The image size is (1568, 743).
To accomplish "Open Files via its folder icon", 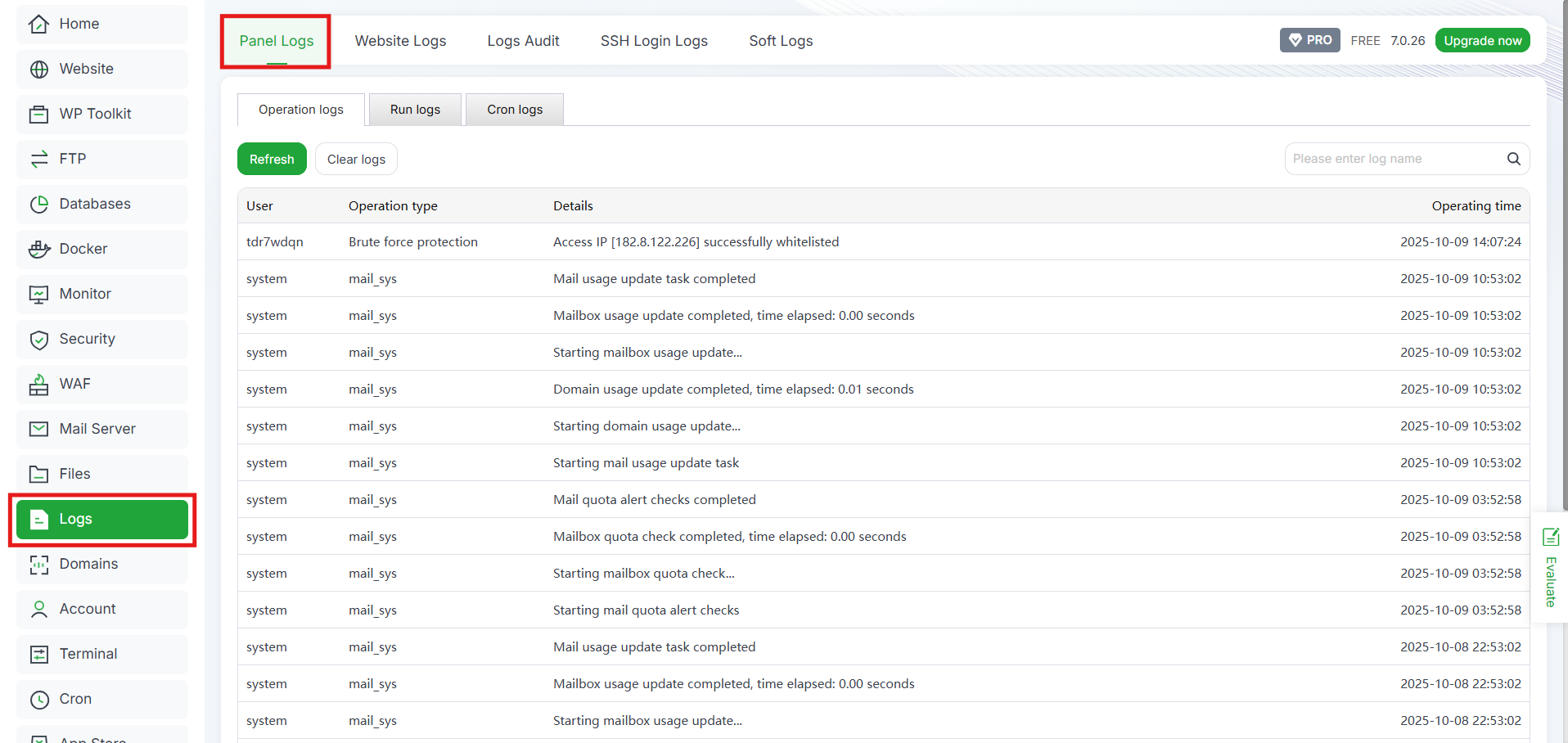I will point(38,474).
